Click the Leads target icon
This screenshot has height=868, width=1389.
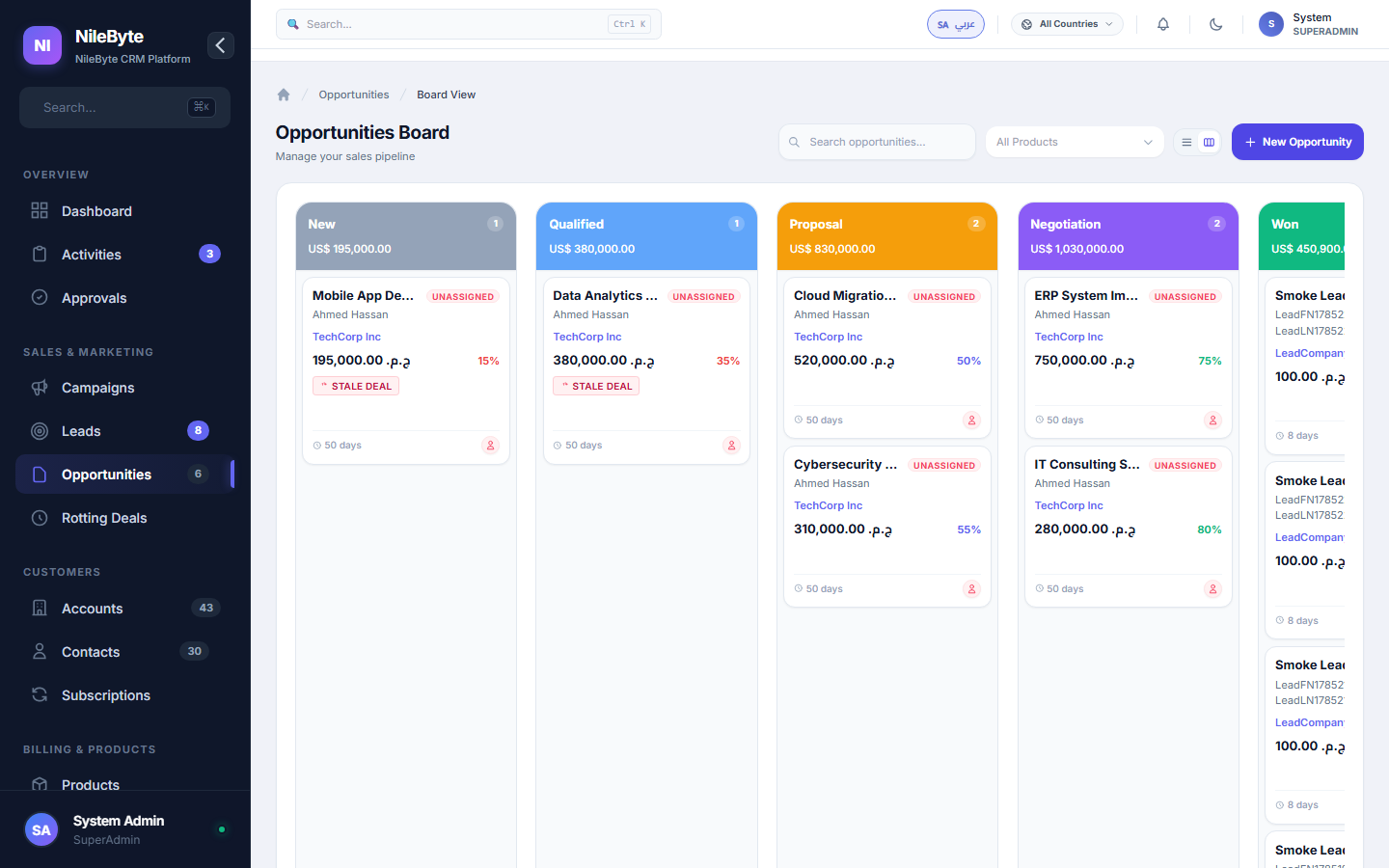click(x=40, y=431)
